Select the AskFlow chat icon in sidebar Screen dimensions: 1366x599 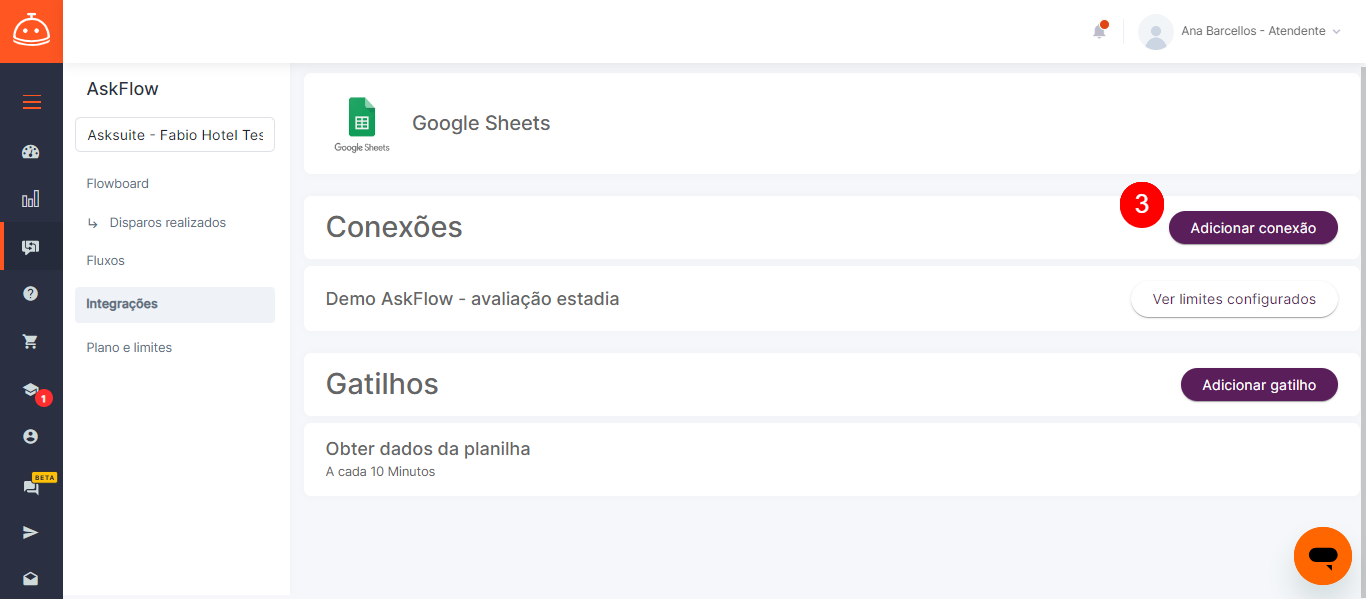[31, 247]
